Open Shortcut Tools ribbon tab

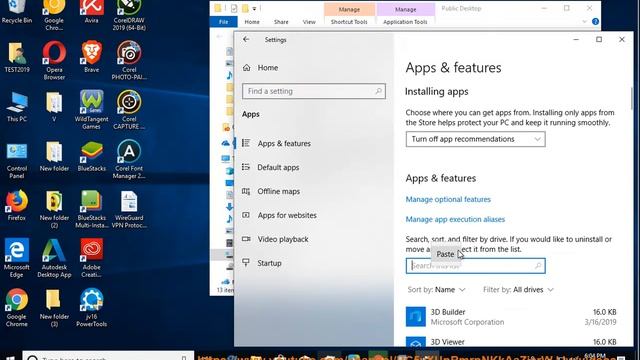pos(349,22)
